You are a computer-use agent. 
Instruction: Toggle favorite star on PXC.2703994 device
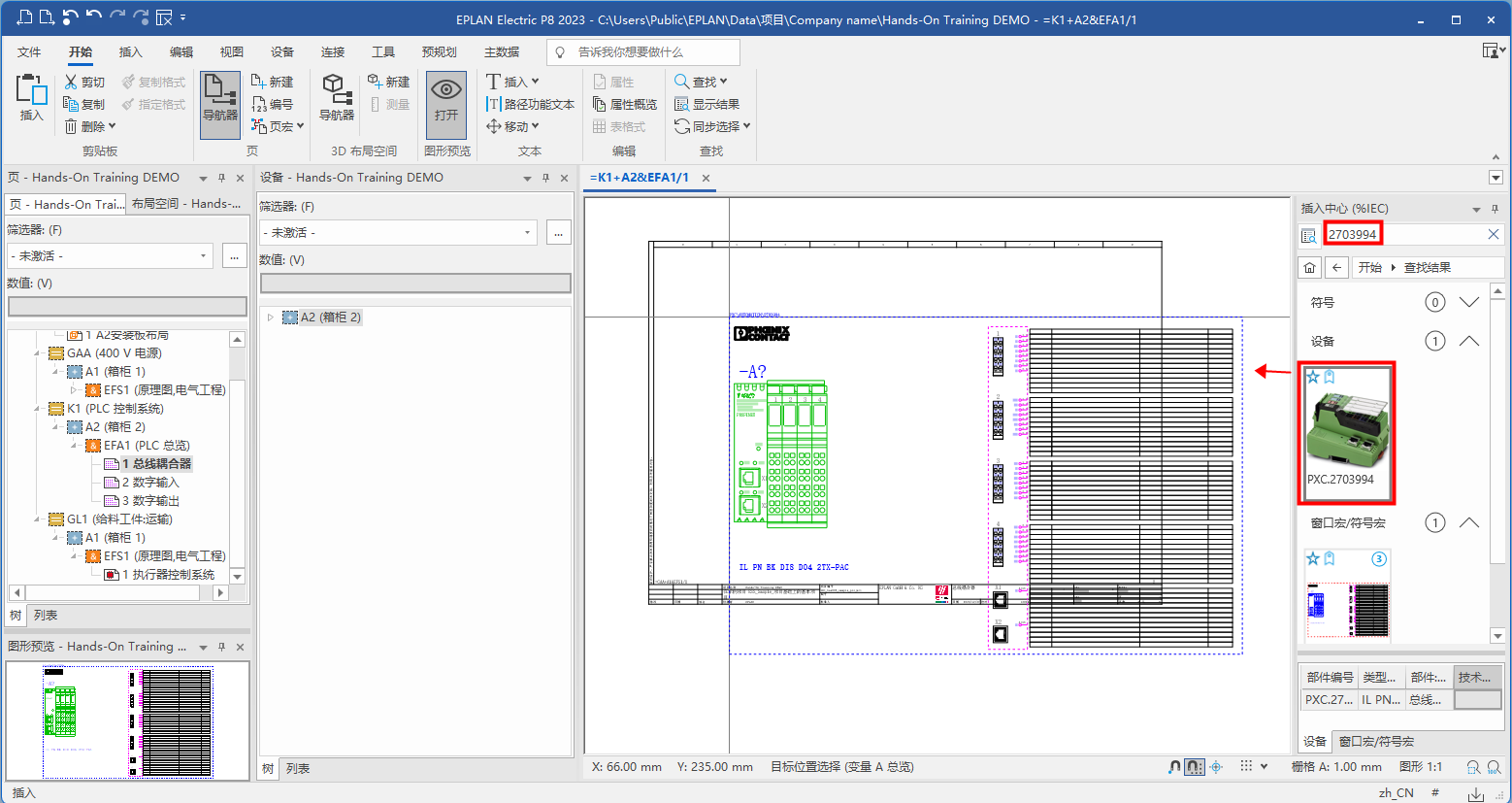pos(1313,377)
